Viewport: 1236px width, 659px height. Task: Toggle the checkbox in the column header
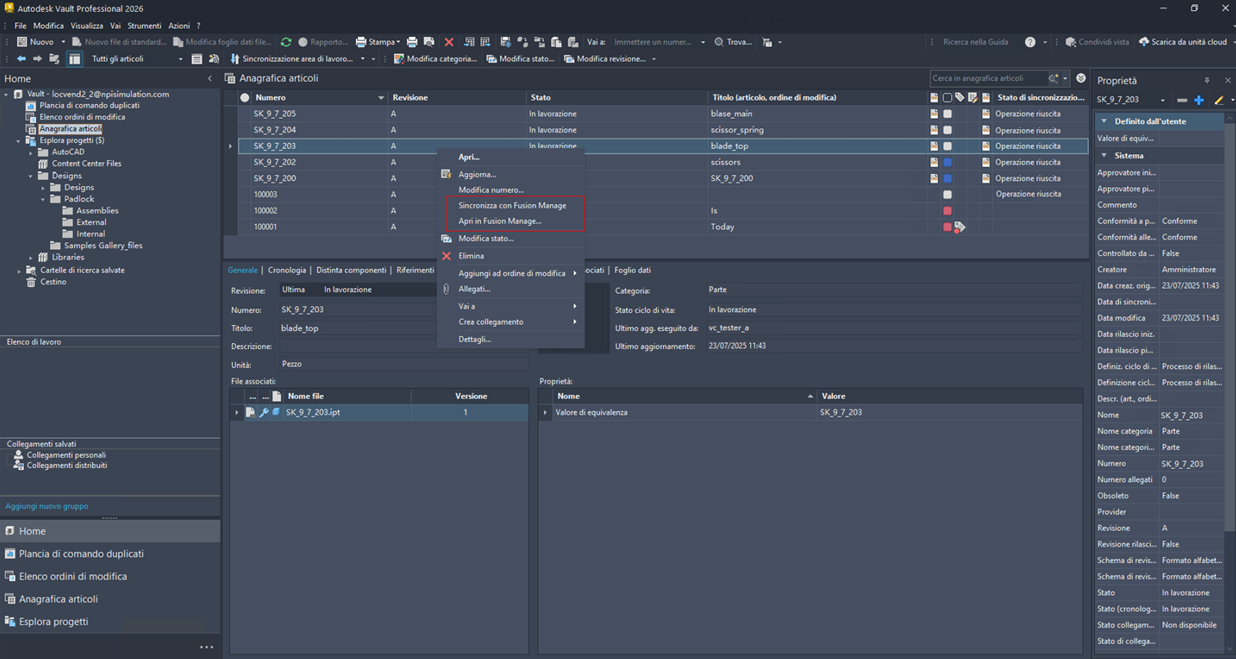(947, 98)
